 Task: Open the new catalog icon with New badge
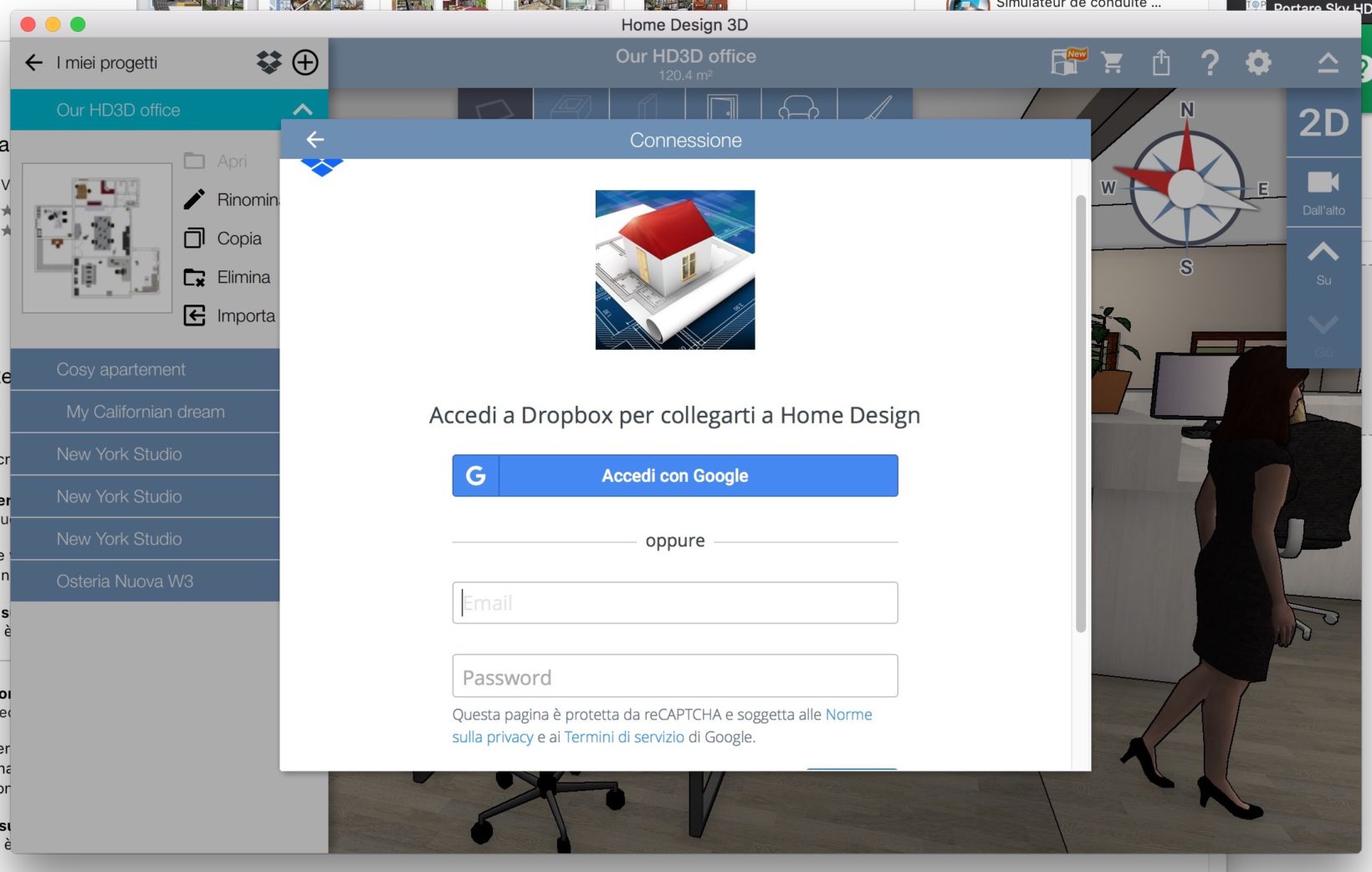[x=1068, y=62]
